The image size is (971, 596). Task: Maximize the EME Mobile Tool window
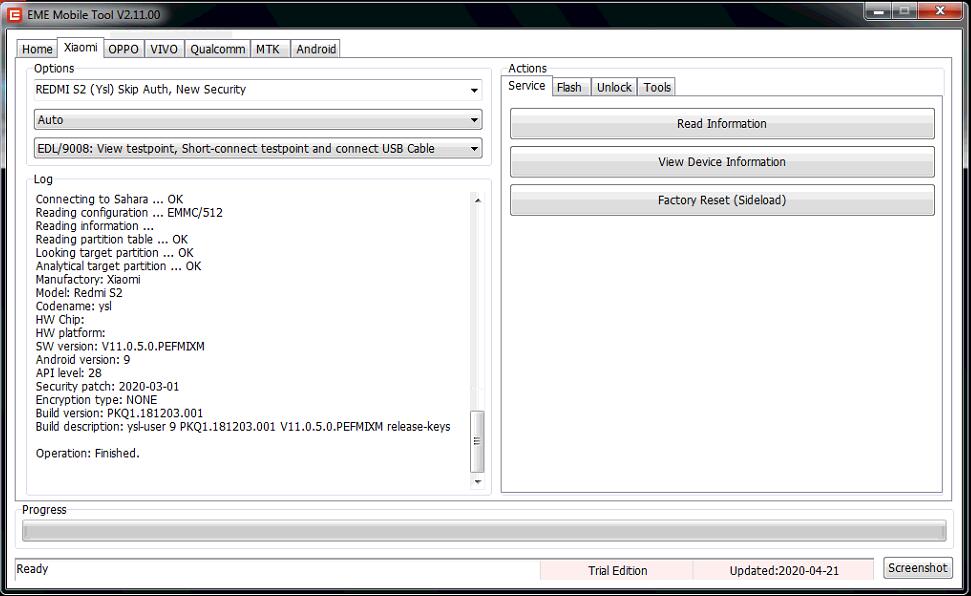[904, 11]
